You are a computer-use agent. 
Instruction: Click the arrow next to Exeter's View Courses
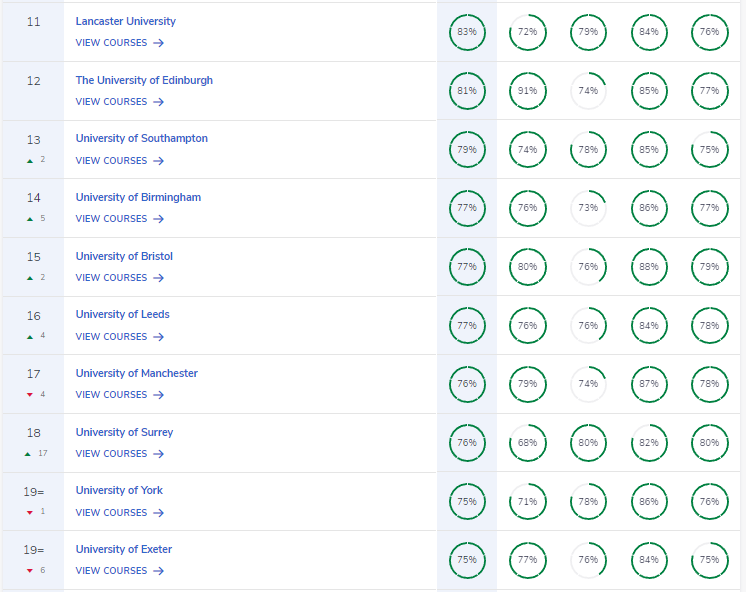pyautogui.click(x=159, y=571)
